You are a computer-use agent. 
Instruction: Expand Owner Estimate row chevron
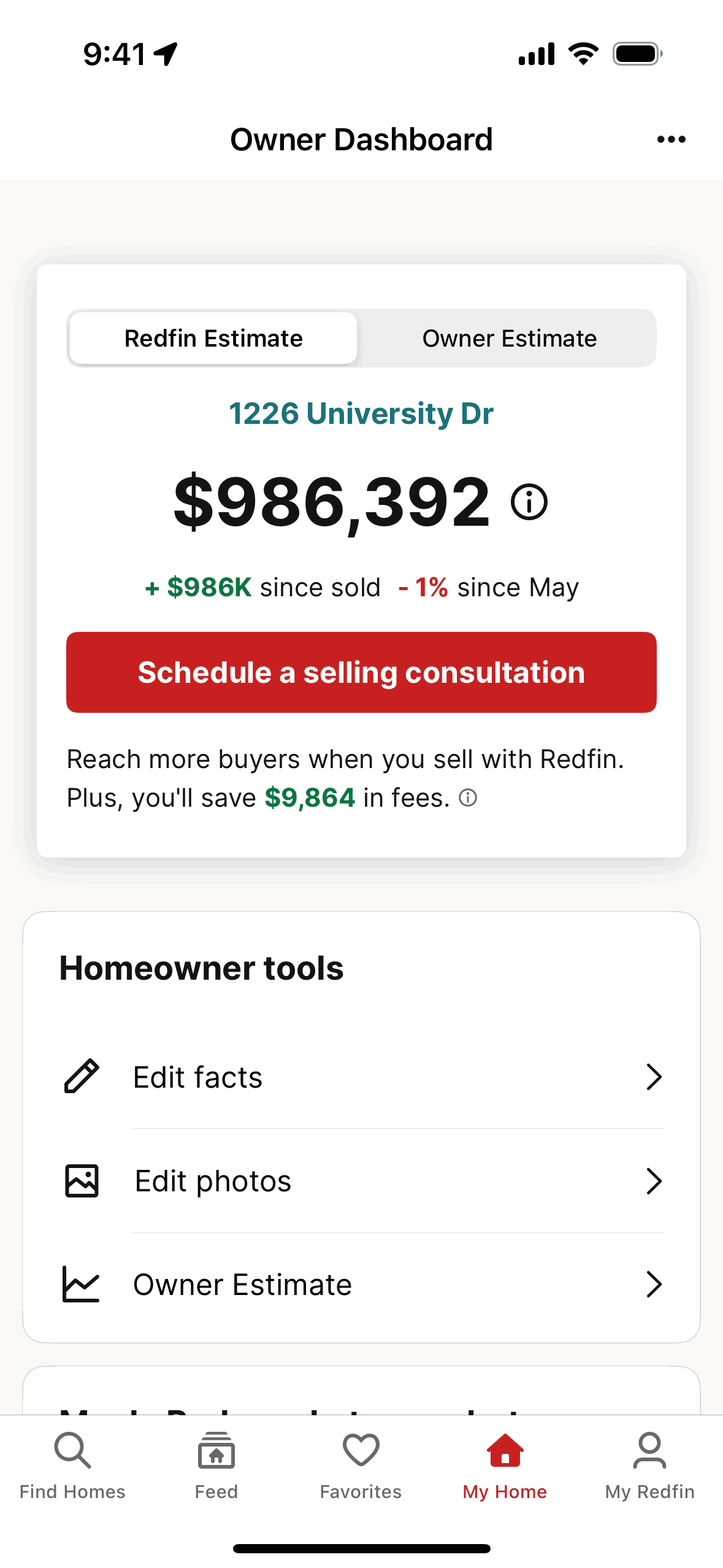654,1284
